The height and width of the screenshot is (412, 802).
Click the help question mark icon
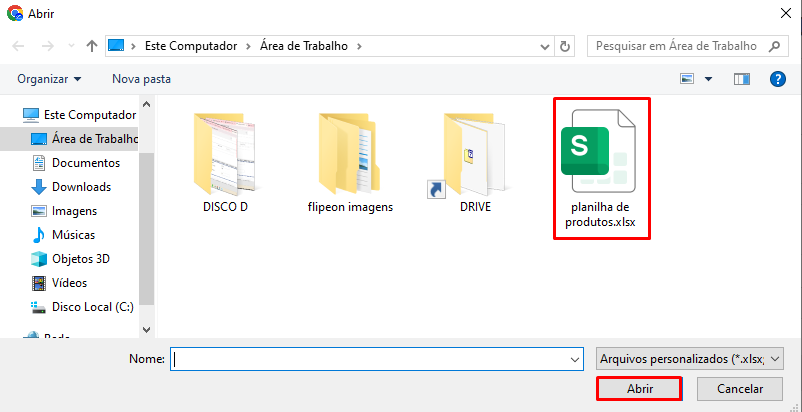[x=776, y=78]
